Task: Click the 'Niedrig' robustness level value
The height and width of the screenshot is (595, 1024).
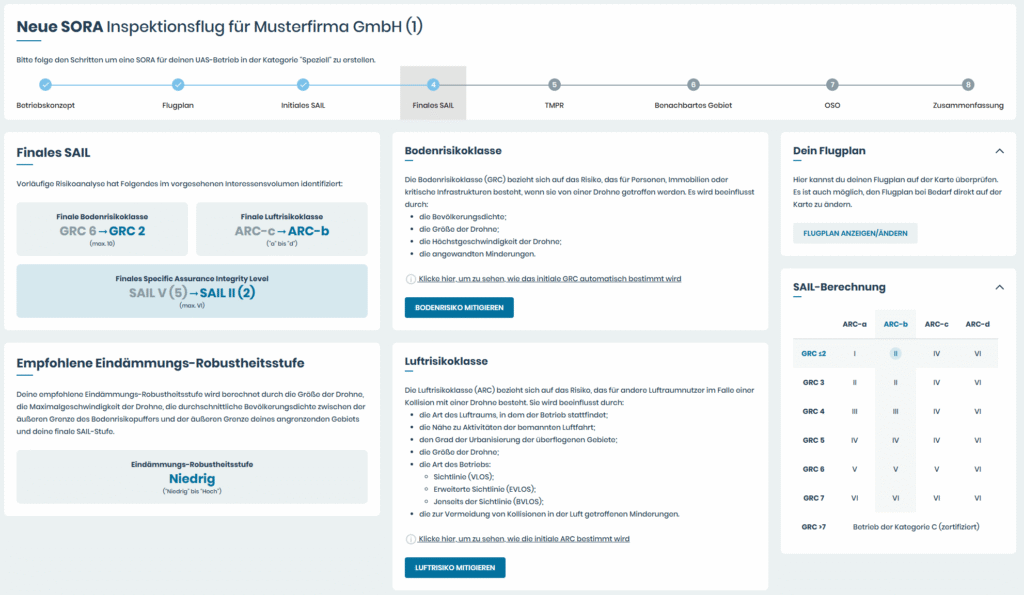Action: (x=192, y=479)
